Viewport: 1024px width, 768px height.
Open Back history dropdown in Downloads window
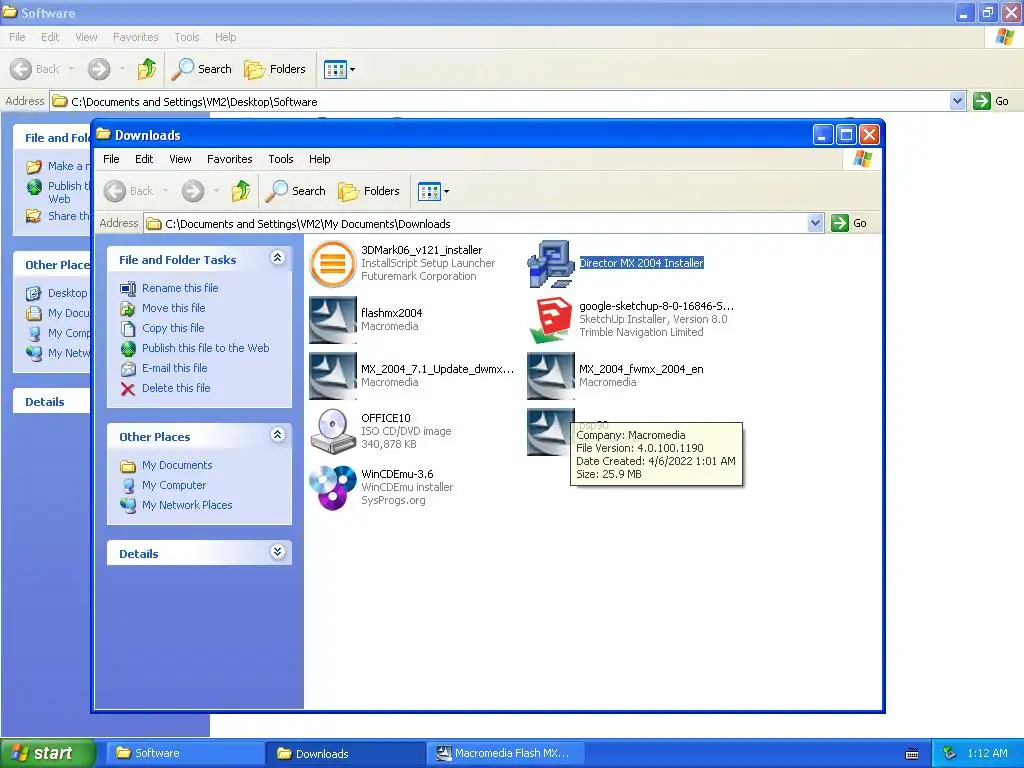point(165,191)
